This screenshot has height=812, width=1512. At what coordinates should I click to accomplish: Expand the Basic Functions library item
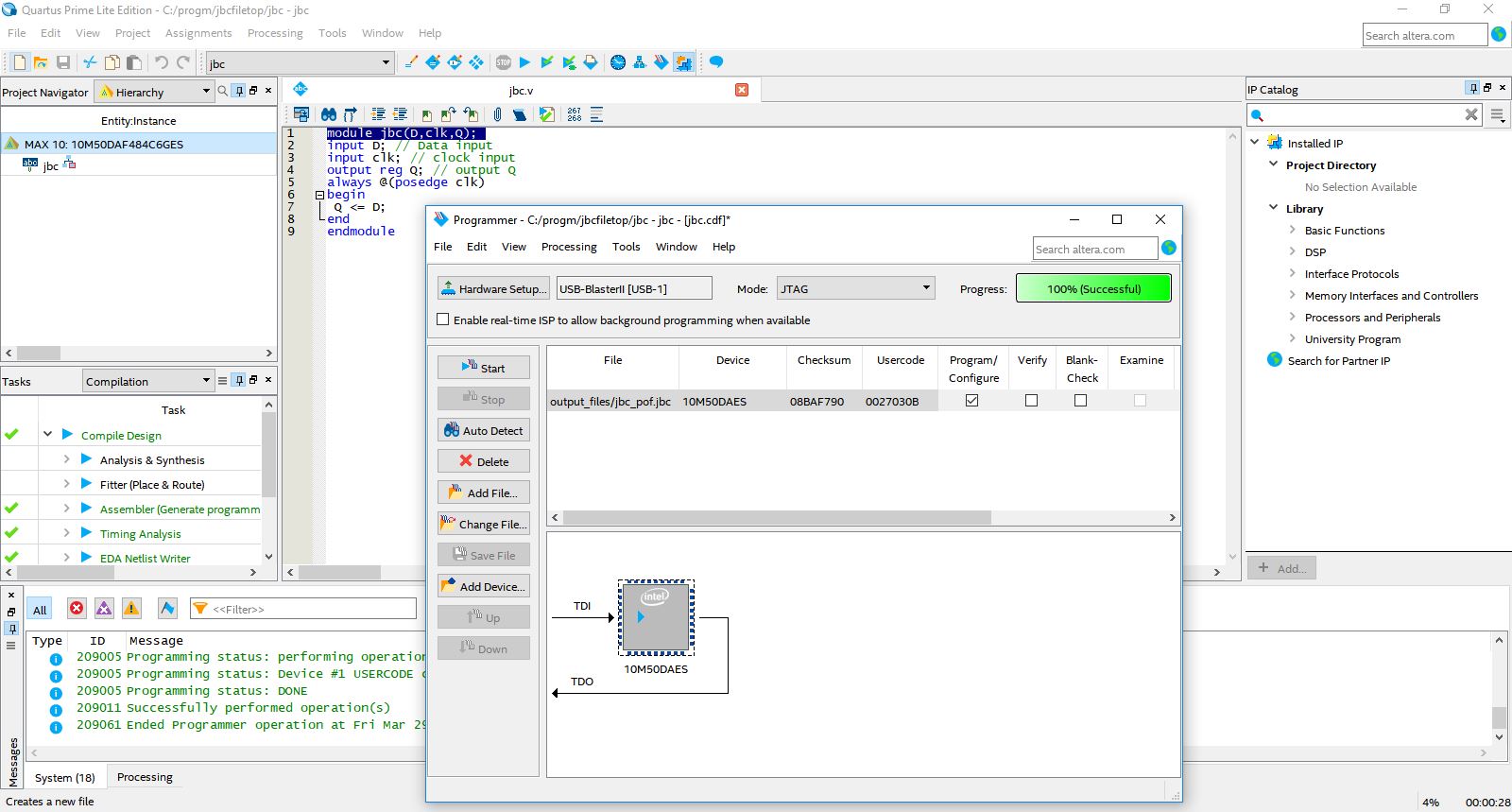coord(1293,230)
